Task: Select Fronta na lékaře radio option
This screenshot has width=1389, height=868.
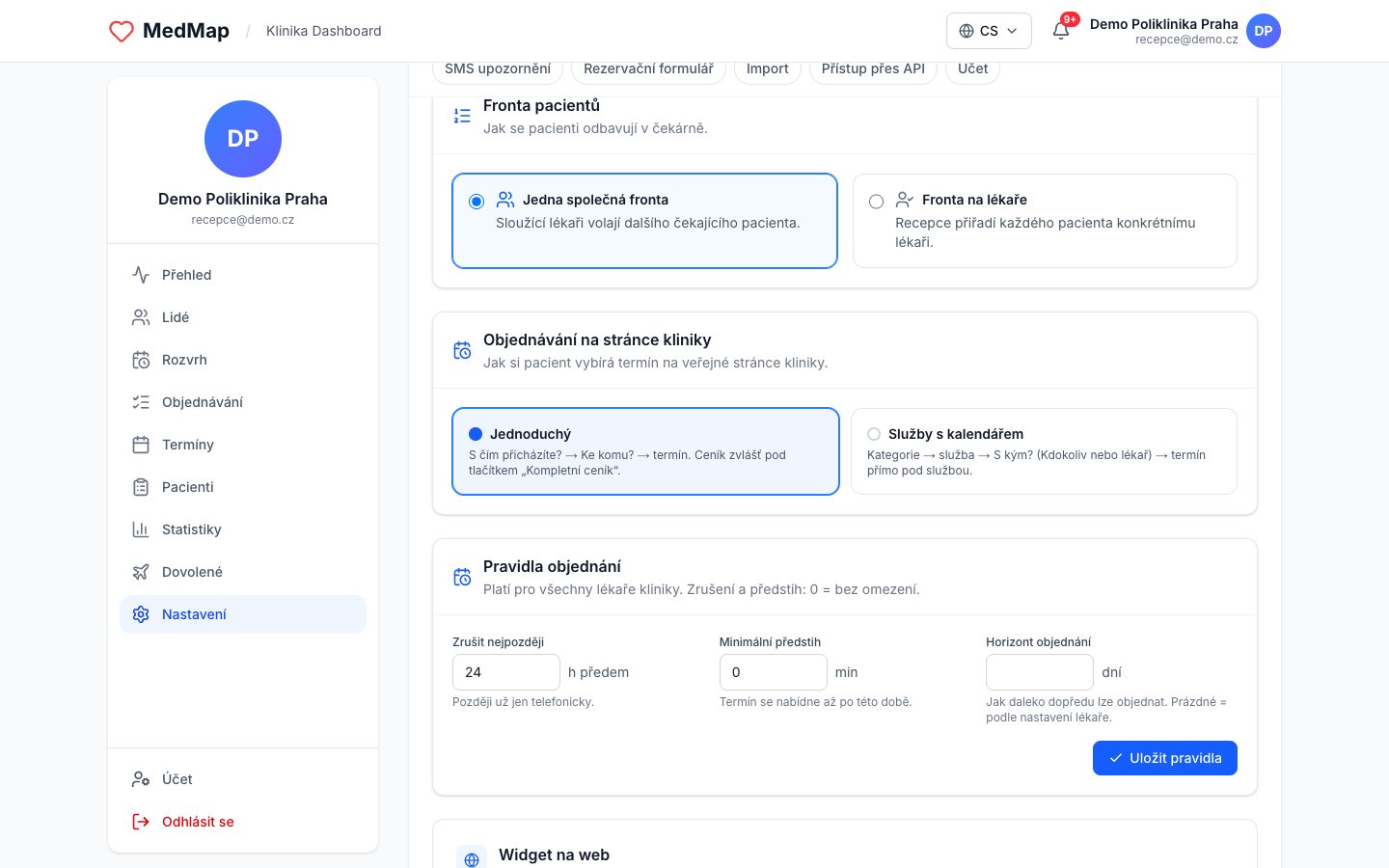Action: [1045, 221]
